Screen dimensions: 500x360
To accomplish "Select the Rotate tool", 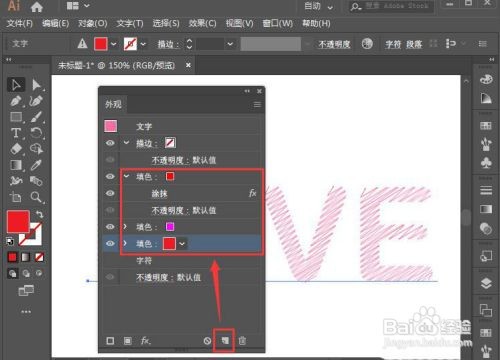I will coord(36,133).
